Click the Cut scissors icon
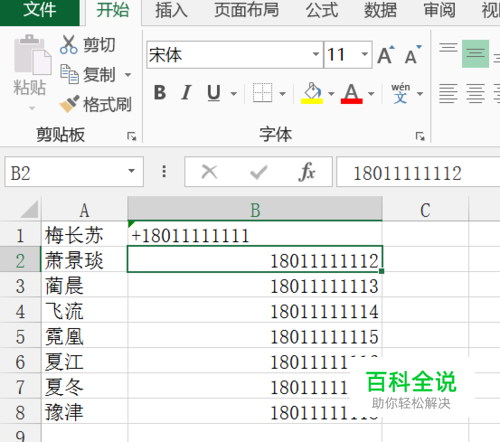The width and height of the screenshot is (500, 442). click(x=69, y=45)
